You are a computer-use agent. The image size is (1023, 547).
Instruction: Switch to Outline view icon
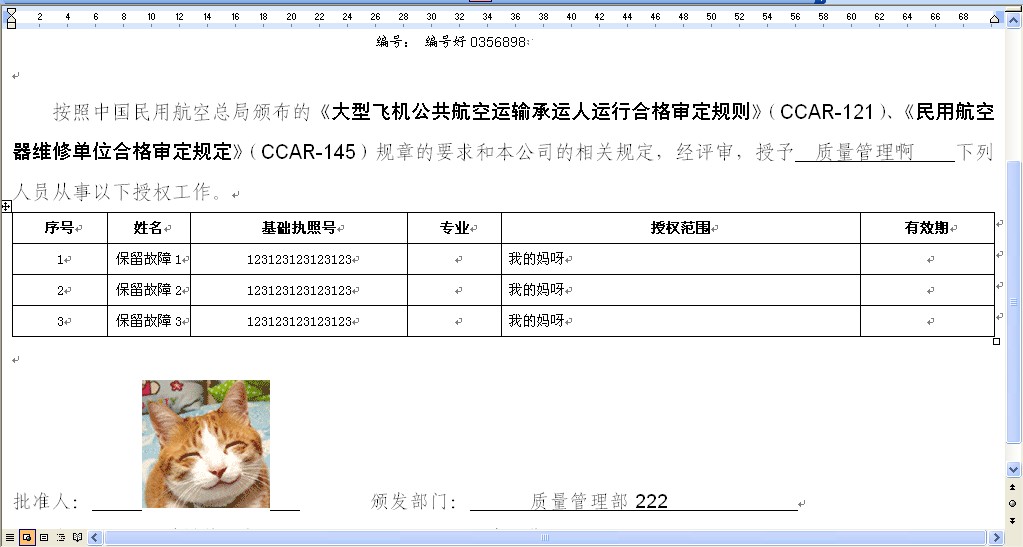(61, 537)
